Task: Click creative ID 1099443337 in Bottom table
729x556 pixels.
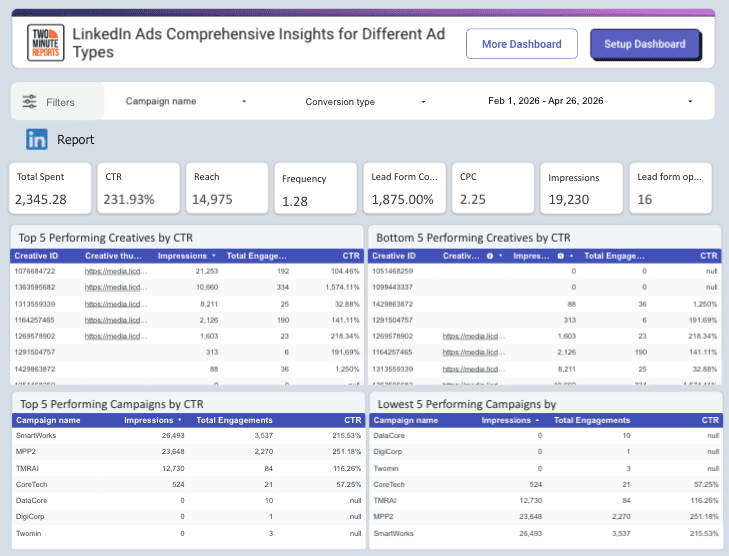Action: (392, 287)
